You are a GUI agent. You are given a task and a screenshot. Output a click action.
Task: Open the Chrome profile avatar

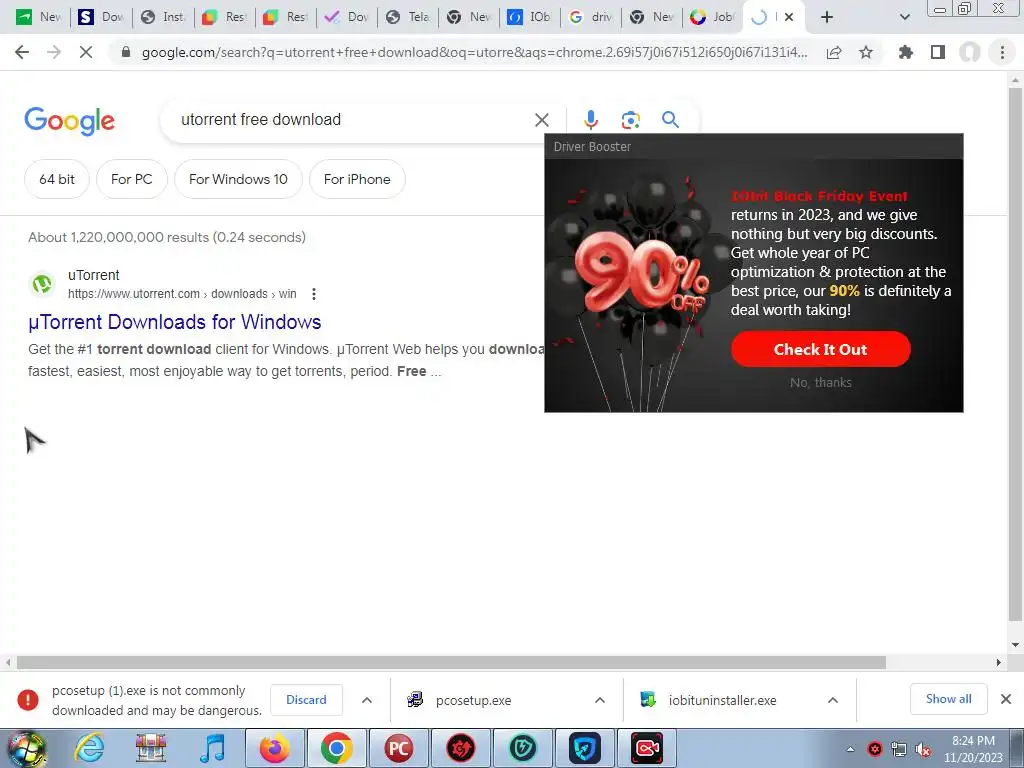970,52
